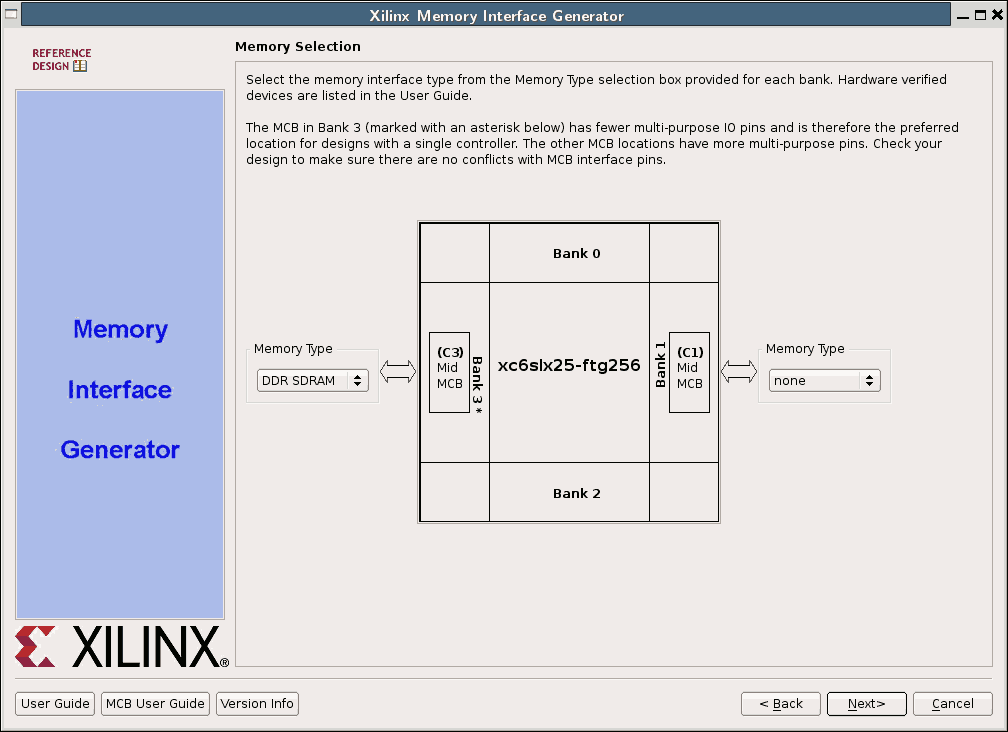
Task: Proceed with the Next button
Action: click(866, 704)
